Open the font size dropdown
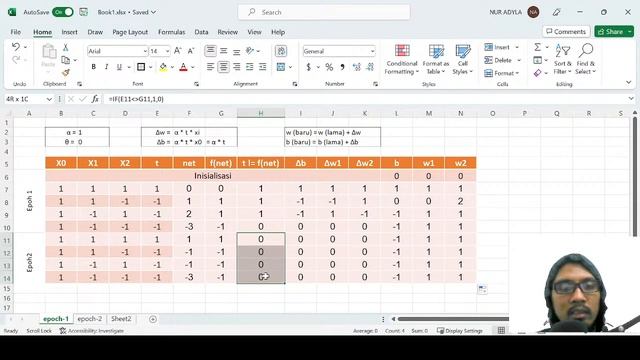This screenshot has width=640, height=360. 167,51
